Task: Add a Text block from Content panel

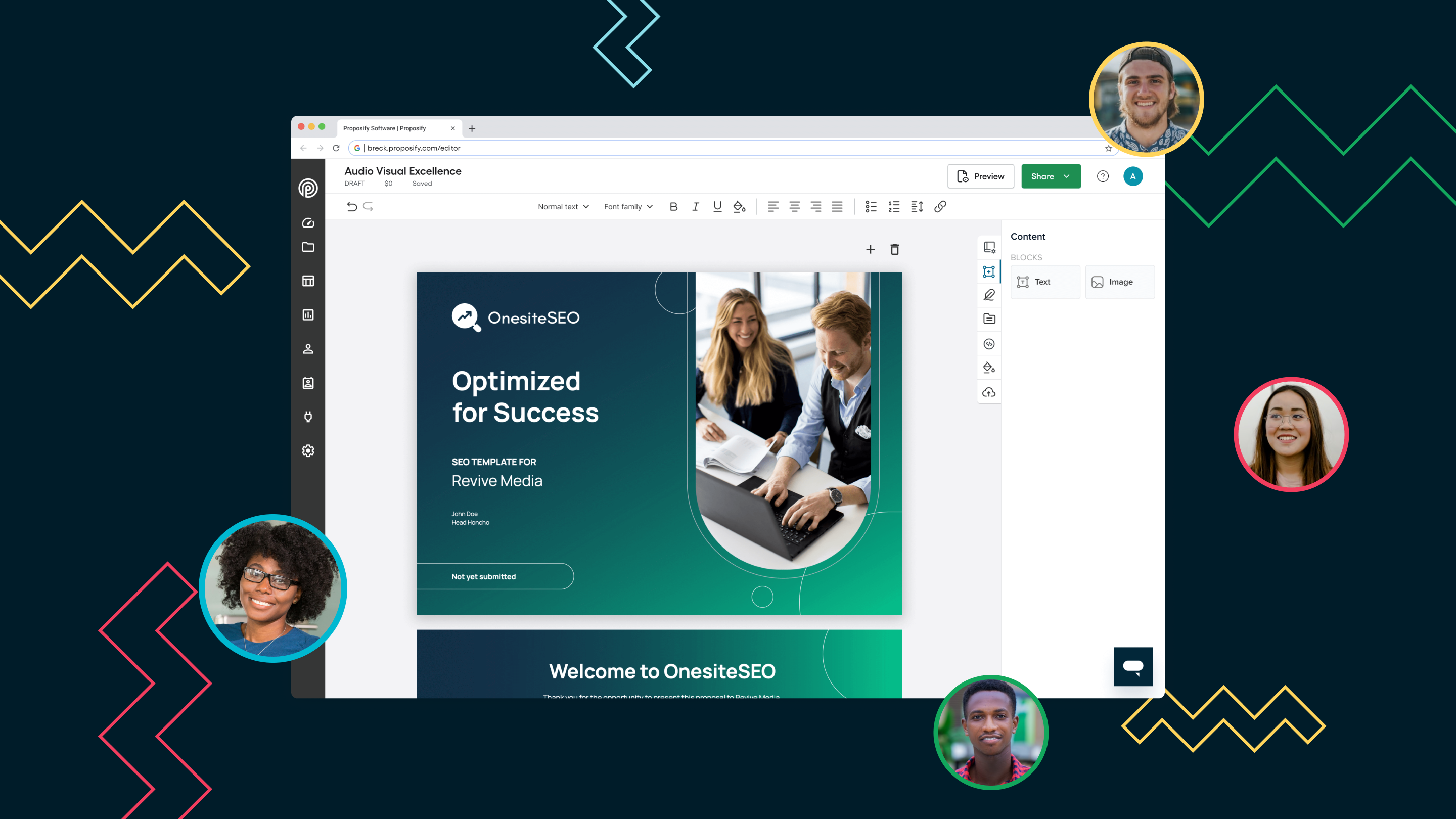Action: pyautogui.click(x=1045, y=282)
